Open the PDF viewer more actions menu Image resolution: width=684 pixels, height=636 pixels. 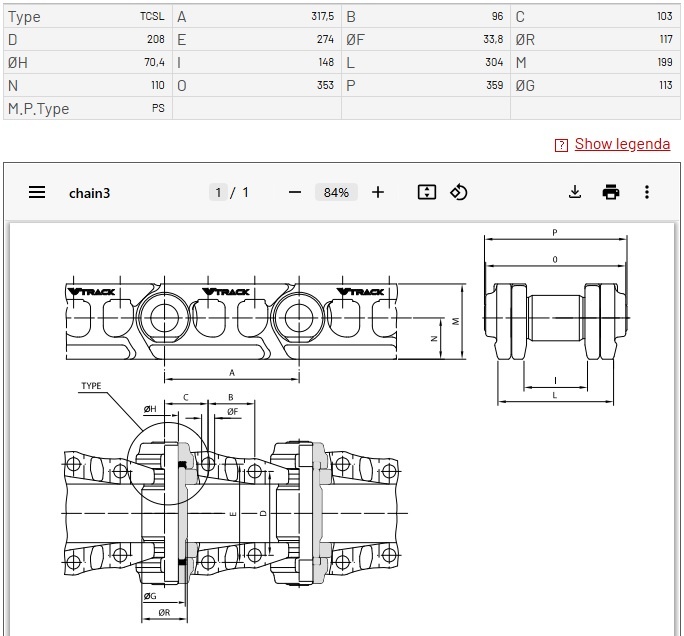pos(647,192)
